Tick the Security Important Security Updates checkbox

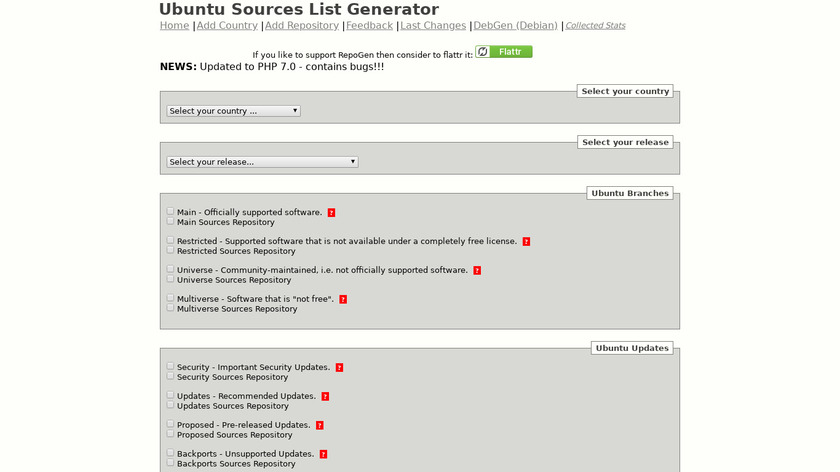[x=171, y=367]
